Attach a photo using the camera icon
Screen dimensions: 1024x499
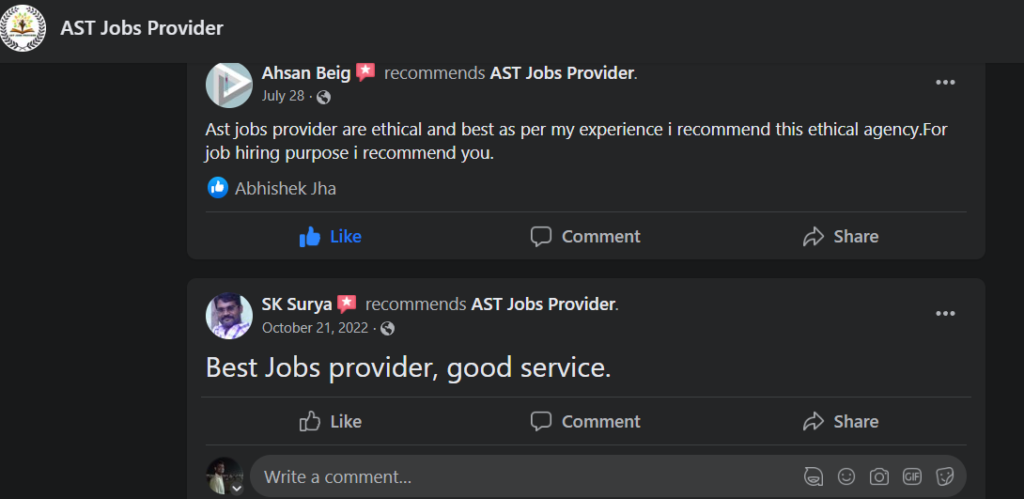[879, 477]
